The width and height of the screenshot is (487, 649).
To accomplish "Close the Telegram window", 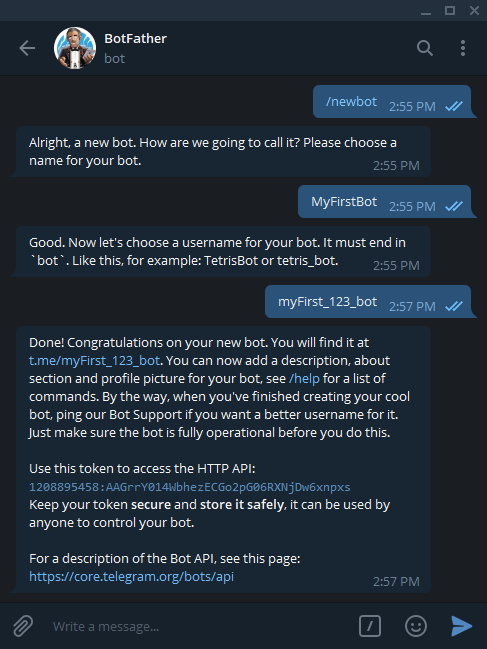I will click(474, 10).
